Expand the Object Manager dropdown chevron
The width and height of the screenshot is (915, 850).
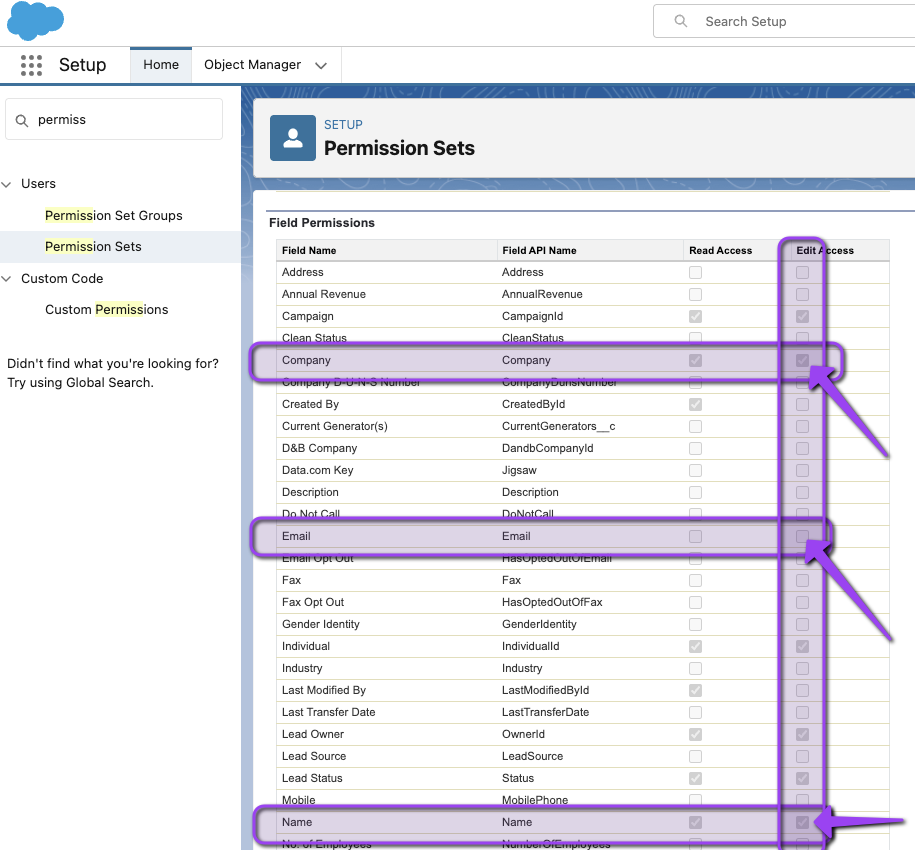(x=321, y=65)
